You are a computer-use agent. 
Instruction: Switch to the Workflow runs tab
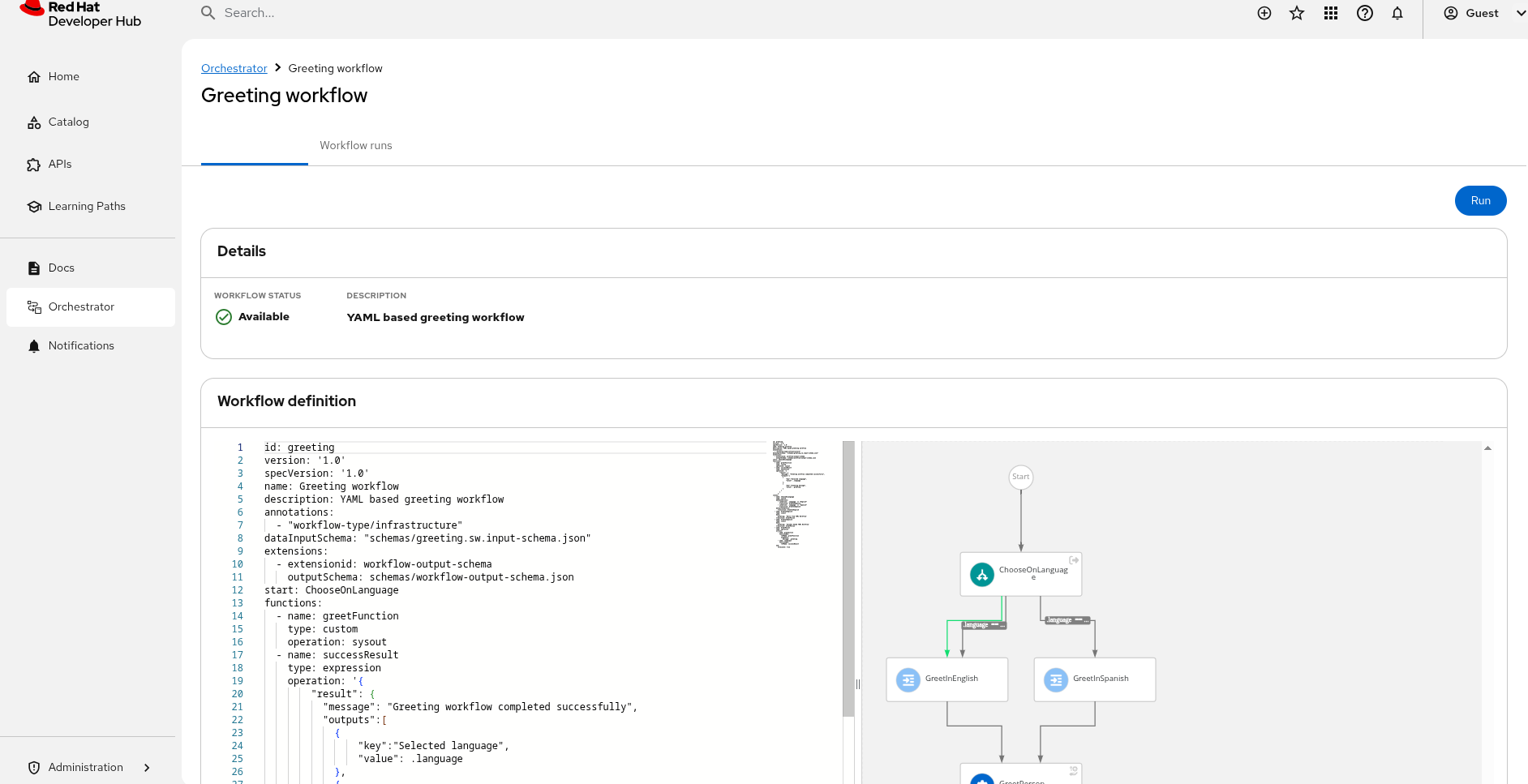(355, 146)
